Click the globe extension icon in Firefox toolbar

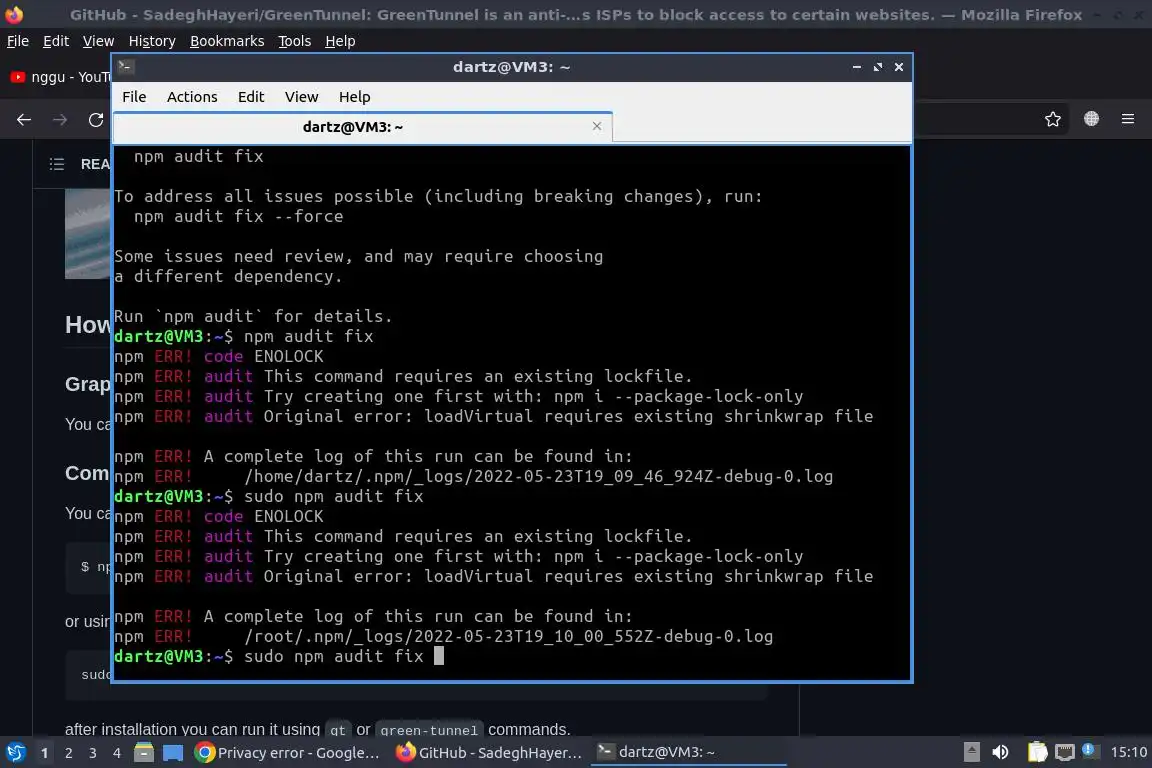1091,119
